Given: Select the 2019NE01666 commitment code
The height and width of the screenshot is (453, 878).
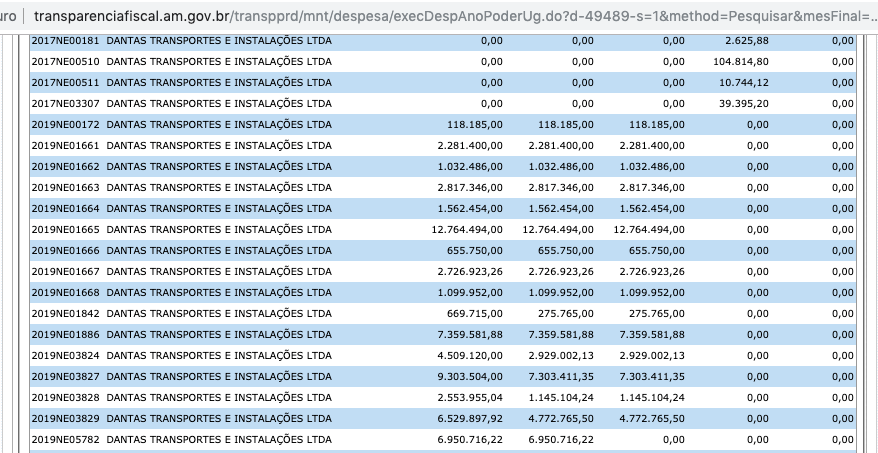Looking at the screenshot, I should 65,251.
